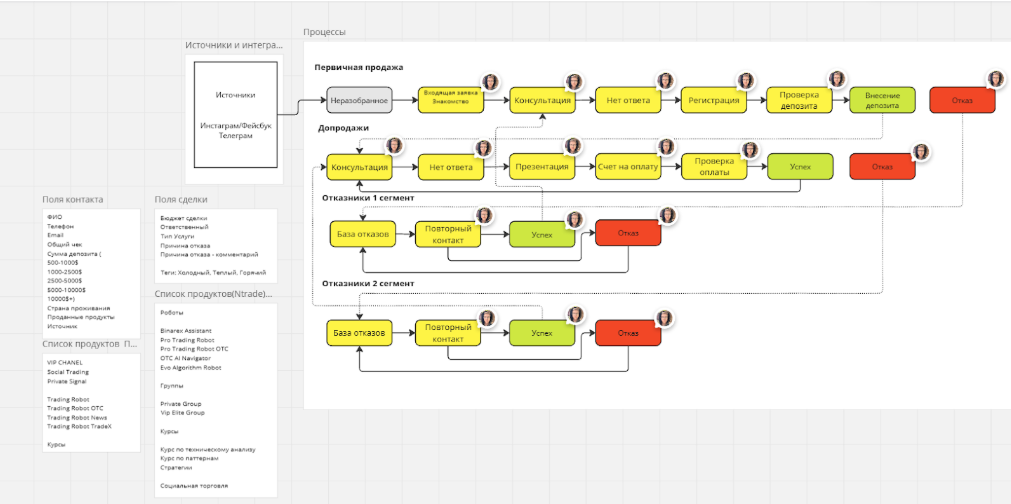This screenshot has height=504, width=1011.
Task: Click the Поля контакта frame title
Action: (73, 200)
